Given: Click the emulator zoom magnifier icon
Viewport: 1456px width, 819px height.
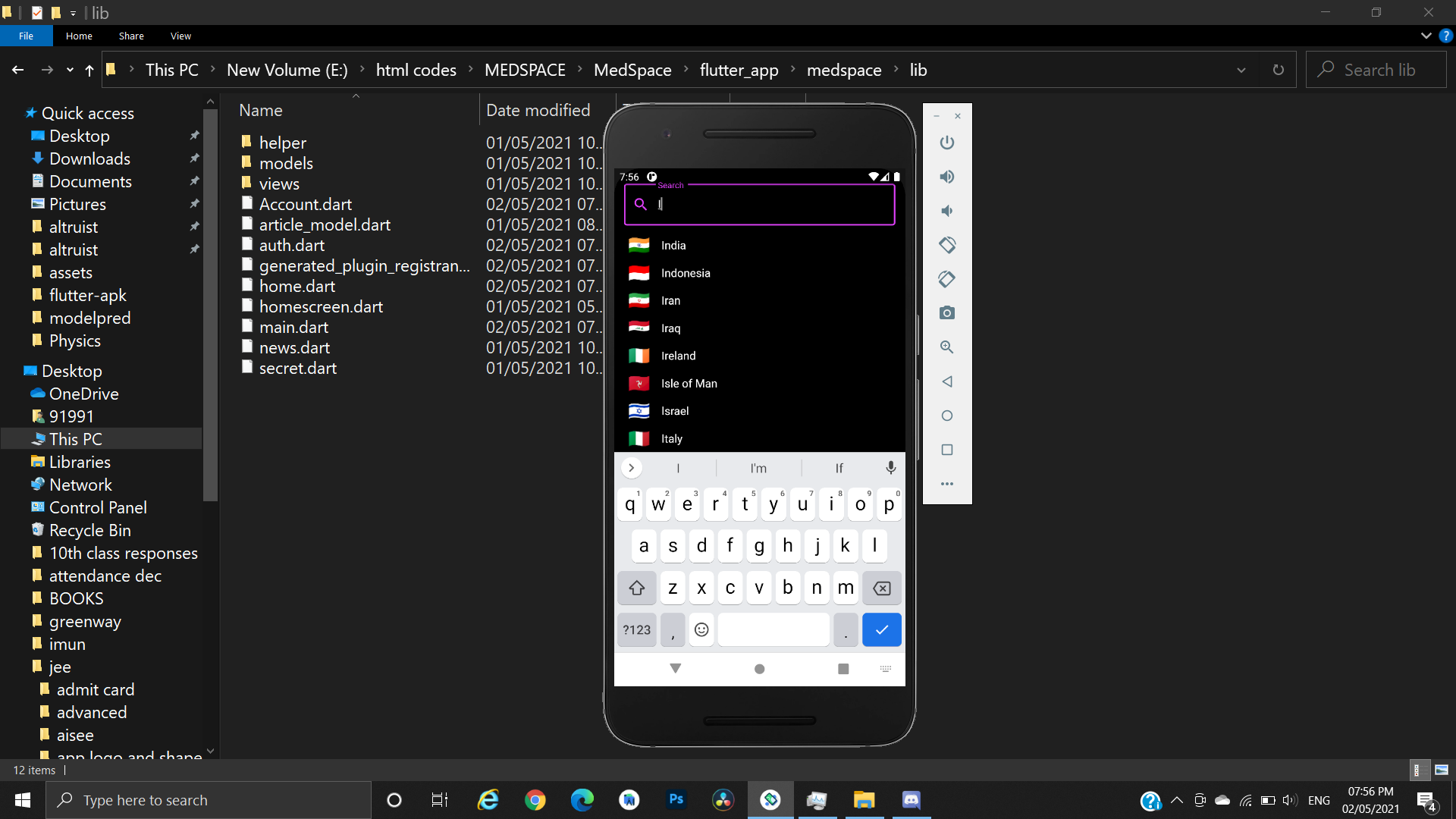Looking at the screenshot, I should pos(946,347).
